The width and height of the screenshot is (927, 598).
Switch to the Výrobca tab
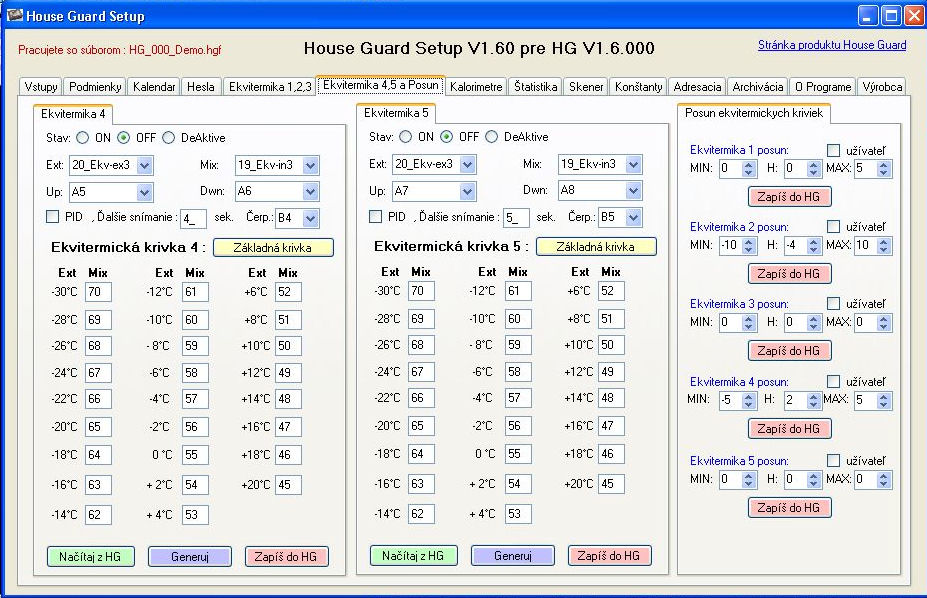(882, 87)
